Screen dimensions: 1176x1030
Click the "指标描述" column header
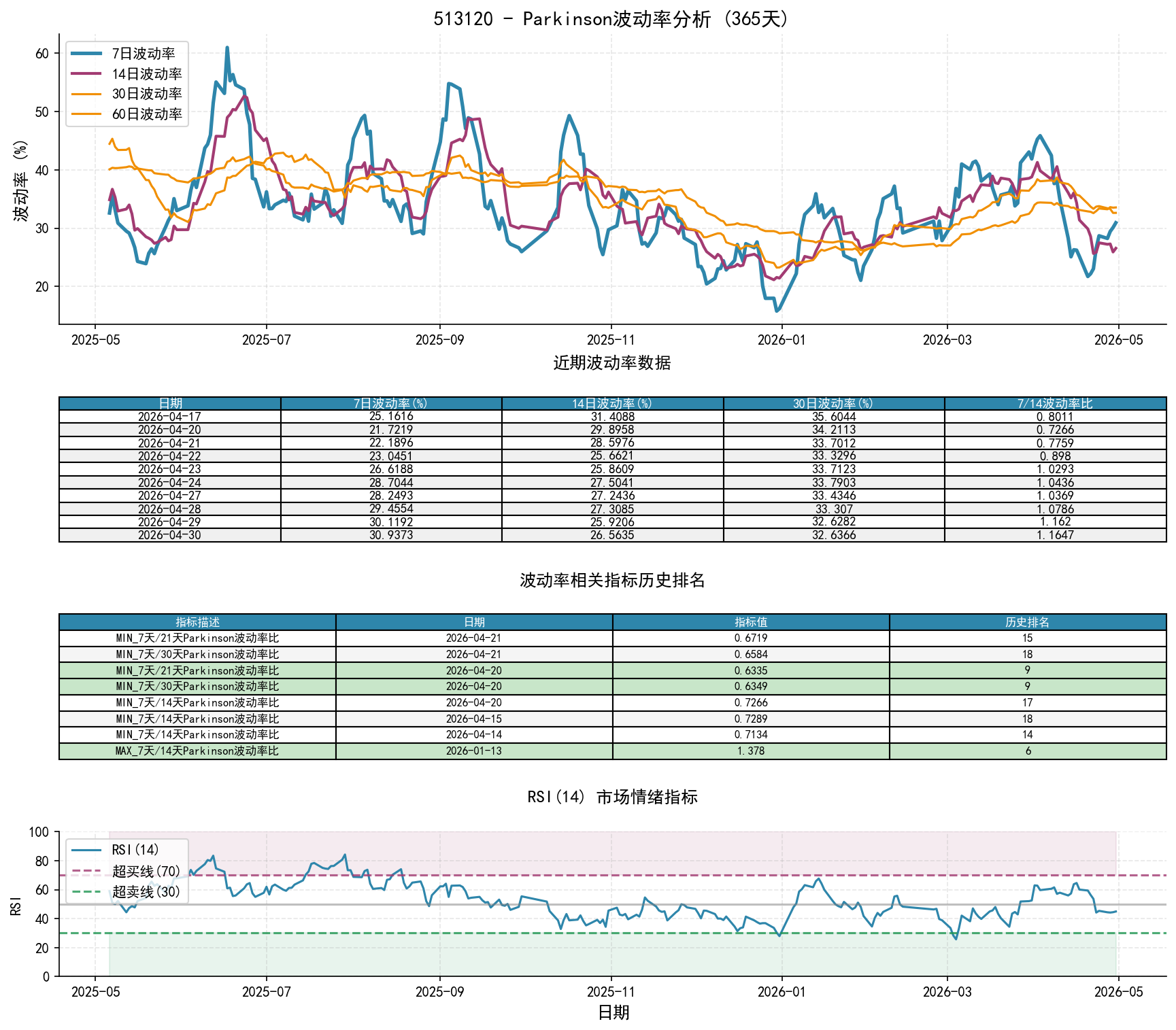tap(197, 622)
